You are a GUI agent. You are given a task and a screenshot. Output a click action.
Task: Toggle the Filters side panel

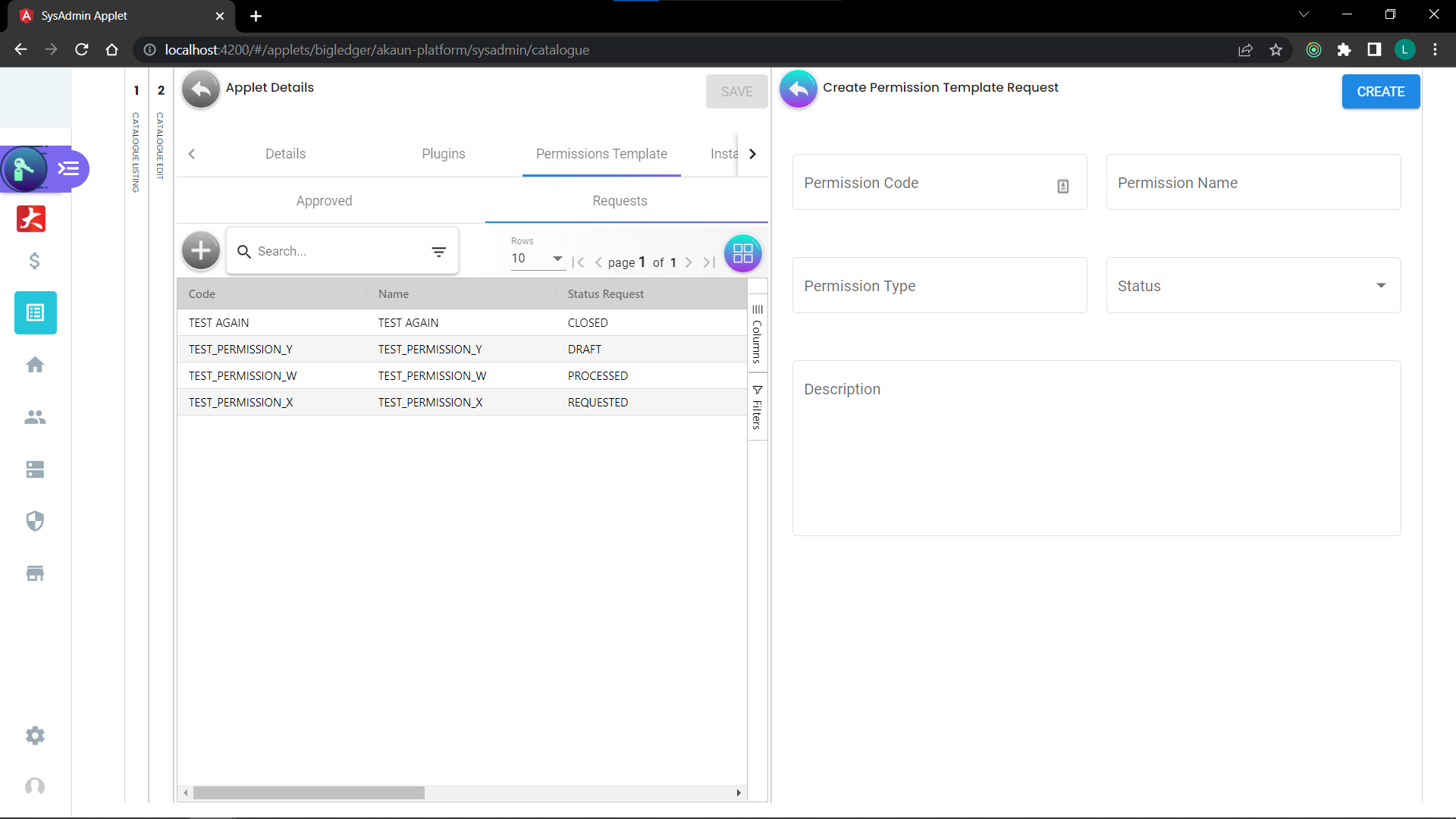coord(757,407)
